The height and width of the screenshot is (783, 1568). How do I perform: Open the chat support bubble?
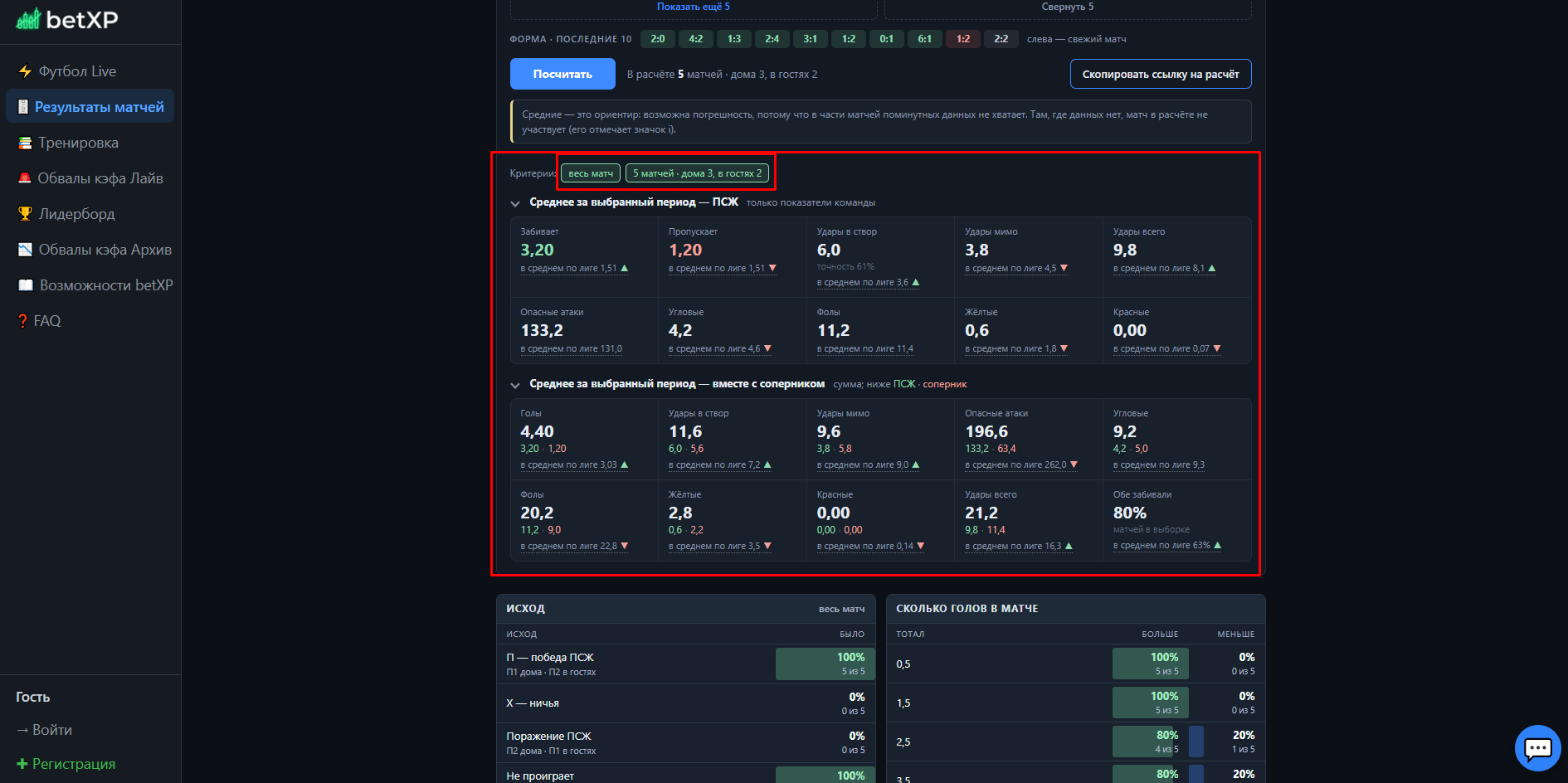[x=1537, y=748]
